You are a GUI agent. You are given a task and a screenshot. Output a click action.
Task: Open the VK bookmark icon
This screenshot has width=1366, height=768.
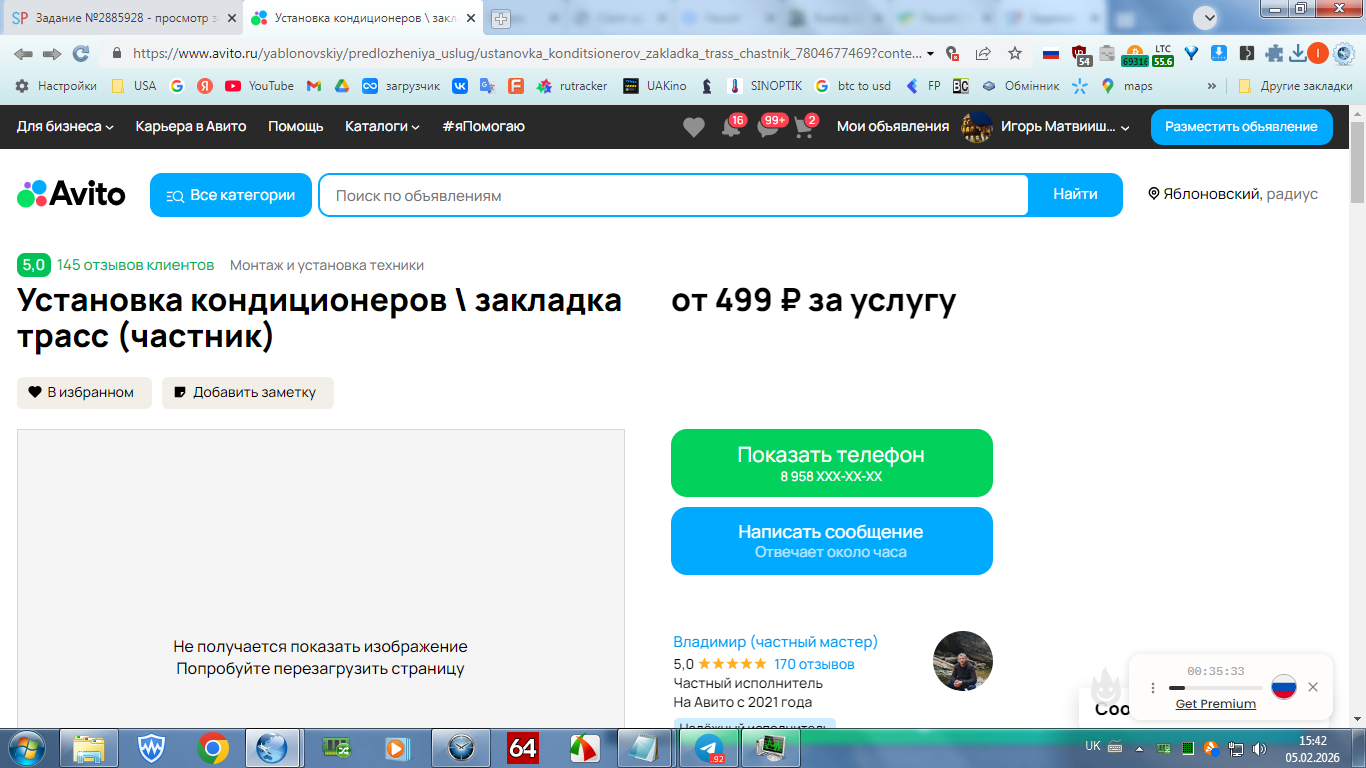click(x=460, y=86)
